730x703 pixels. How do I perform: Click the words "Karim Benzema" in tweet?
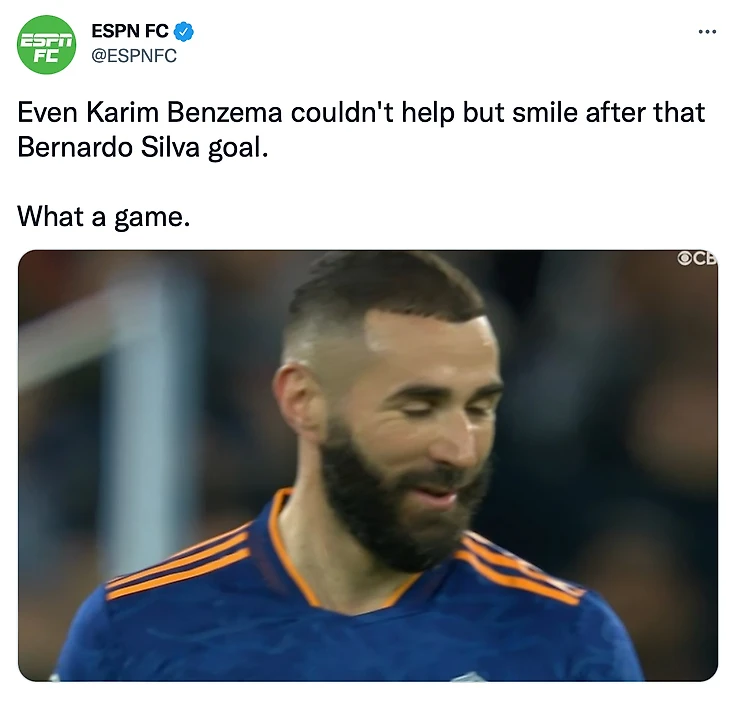(x=184, y=113)
